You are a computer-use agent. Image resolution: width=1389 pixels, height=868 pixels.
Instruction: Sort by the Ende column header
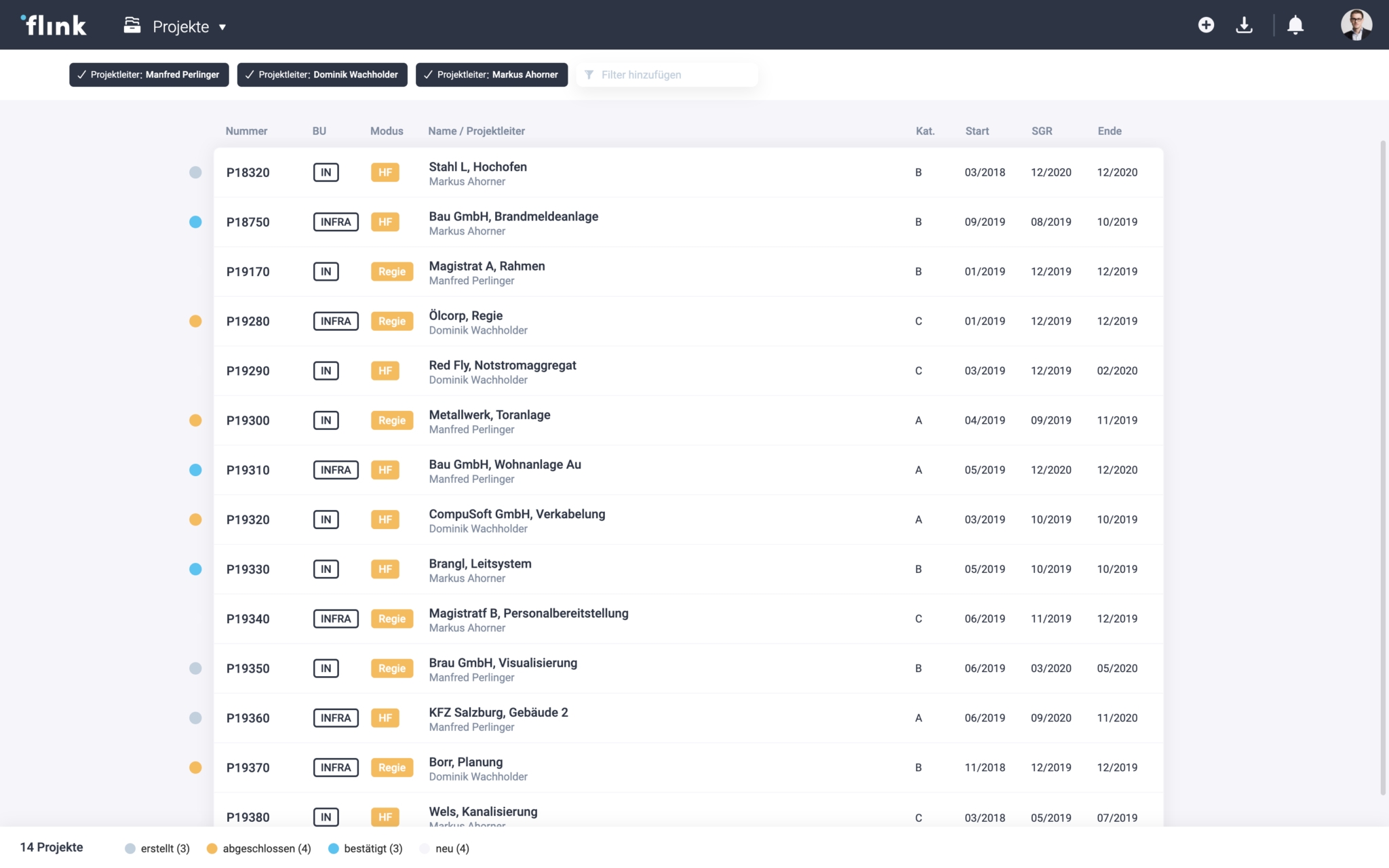pyautogui.click(x=1109, y=131)
